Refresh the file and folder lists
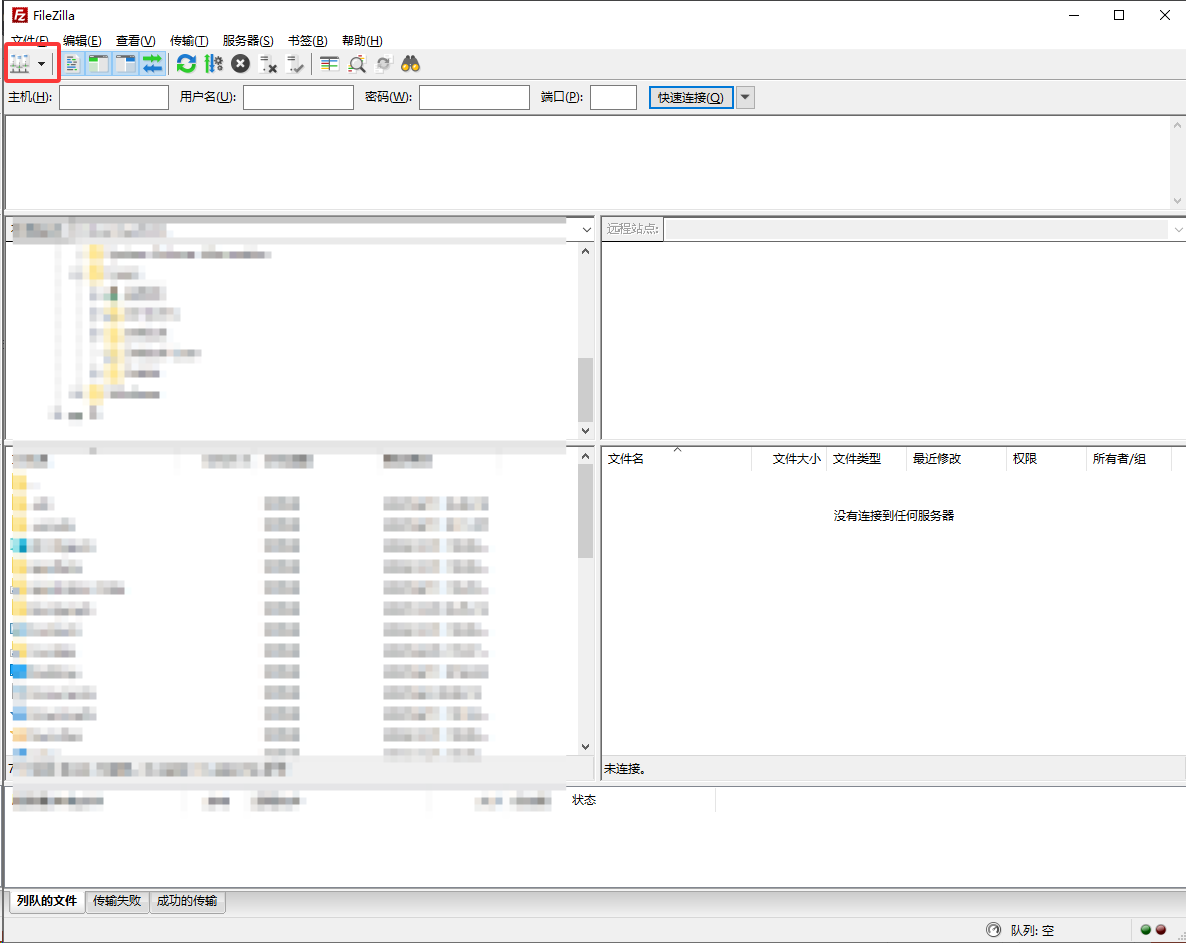Screen dimensions: 1186x943 [186, 64]
